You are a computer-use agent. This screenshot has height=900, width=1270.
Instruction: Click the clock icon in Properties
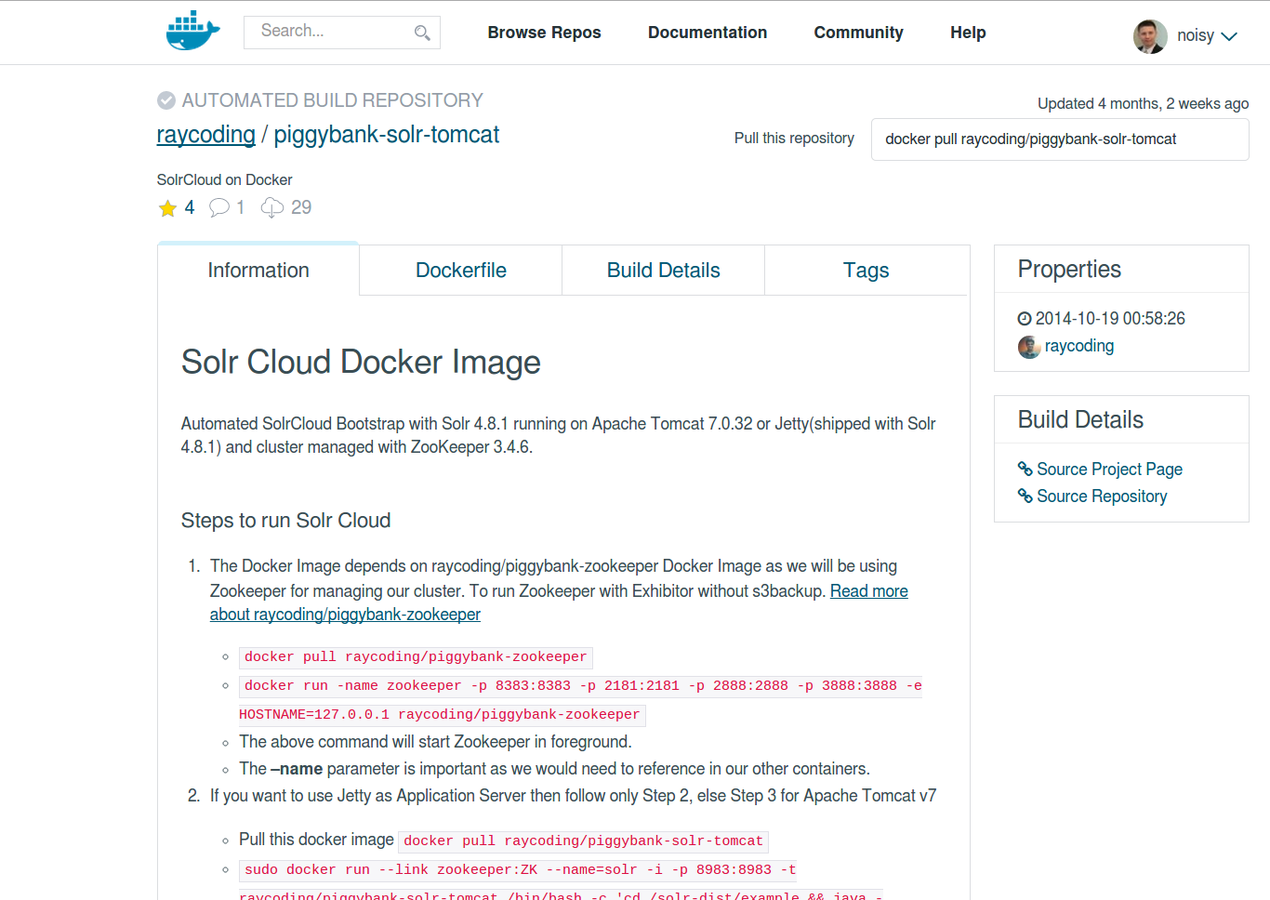click(1024, 319)
